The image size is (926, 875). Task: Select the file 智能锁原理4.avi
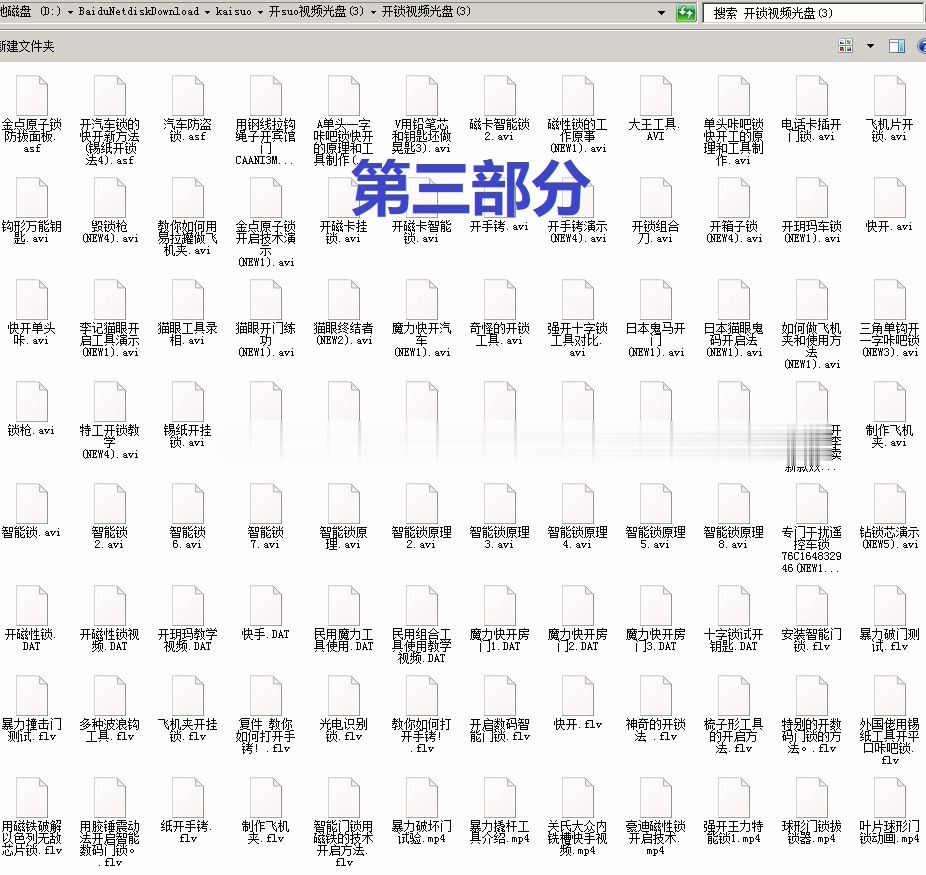point(578,517)
